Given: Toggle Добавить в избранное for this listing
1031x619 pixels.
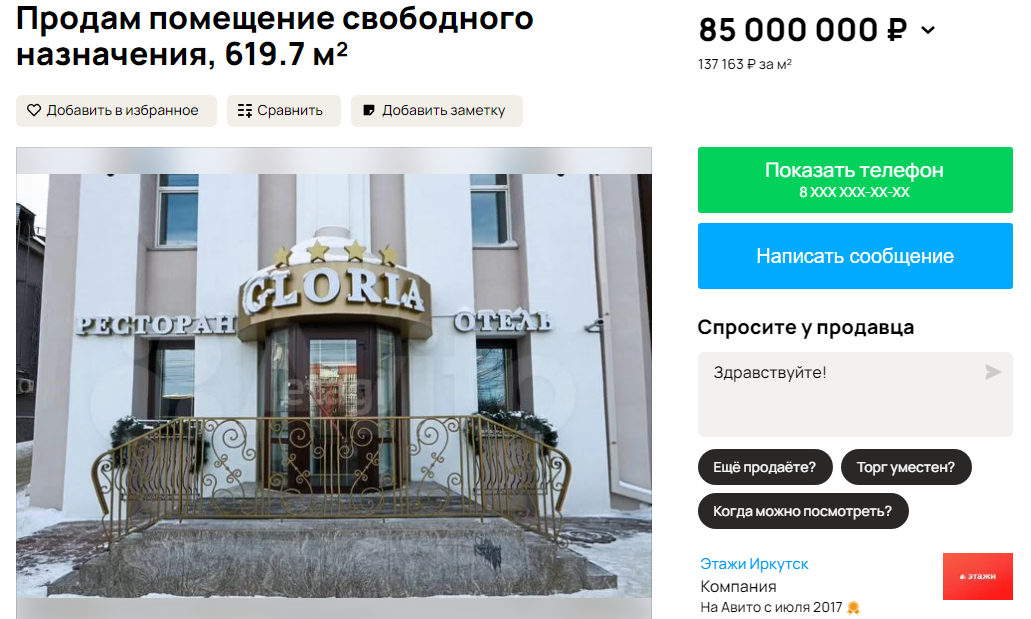Looking at the screenshot, I should 116,111.
